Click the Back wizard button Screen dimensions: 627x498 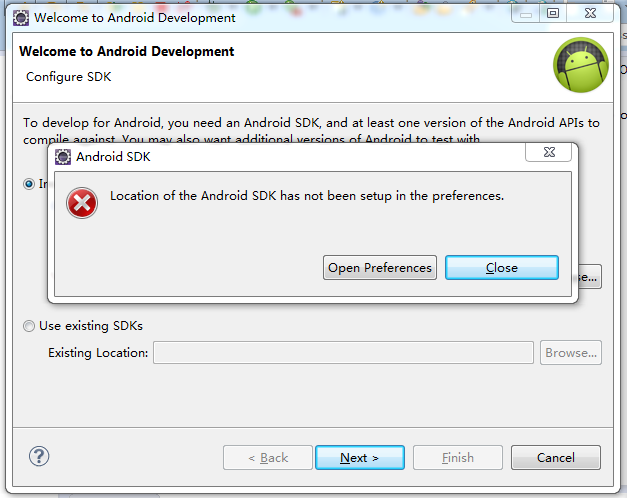(268, 458)
